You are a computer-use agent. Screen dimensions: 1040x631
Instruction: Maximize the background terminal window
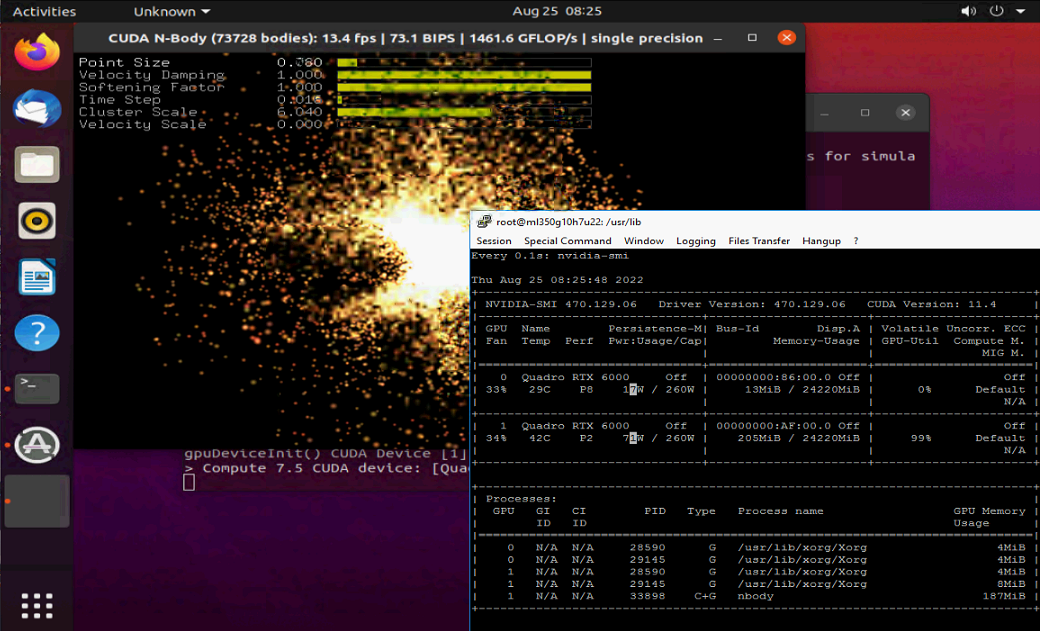click(865, 113)
